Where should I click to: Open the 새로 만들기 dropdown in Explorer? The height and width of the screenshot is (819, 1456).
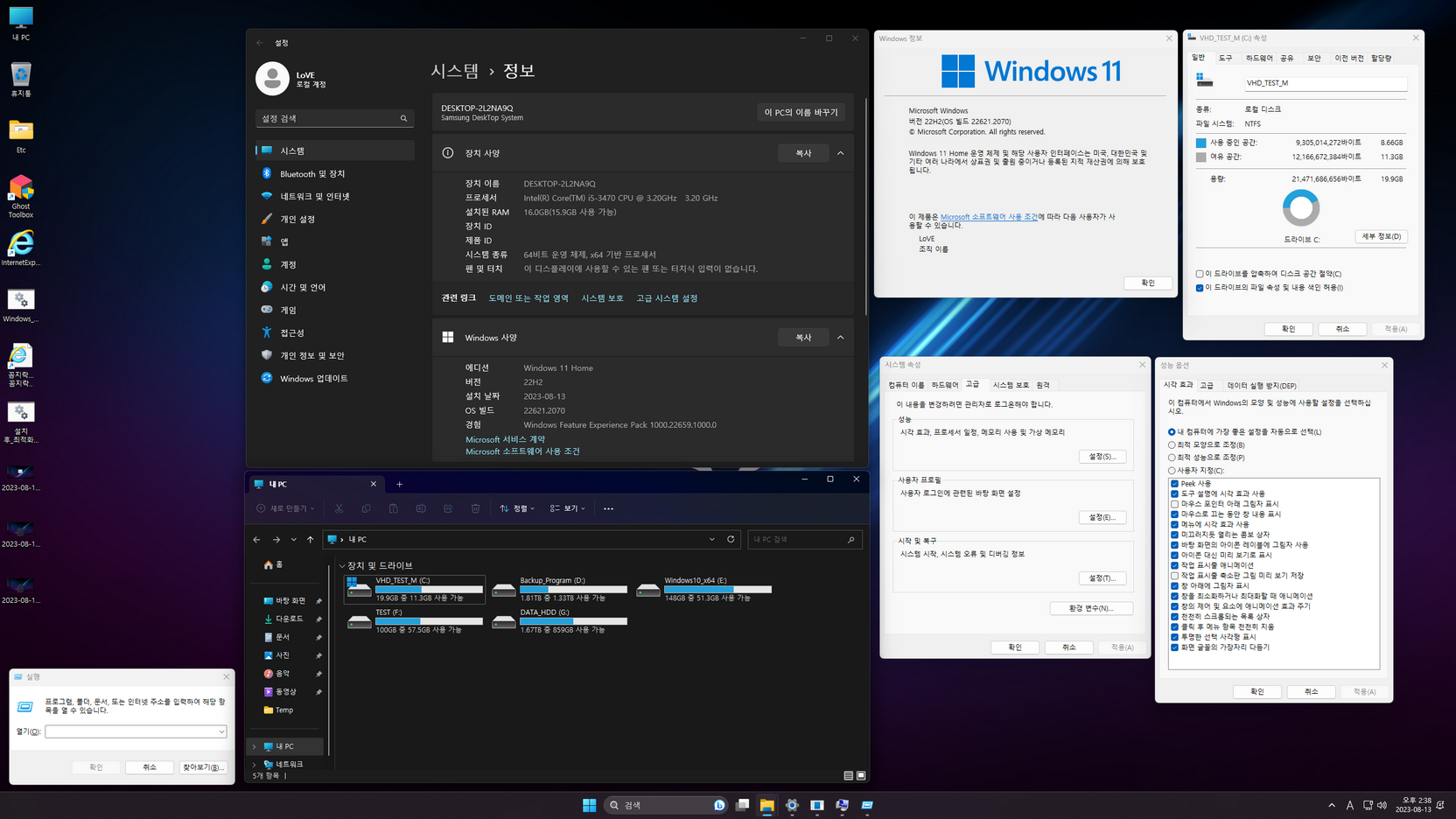[x=285, y=508]
